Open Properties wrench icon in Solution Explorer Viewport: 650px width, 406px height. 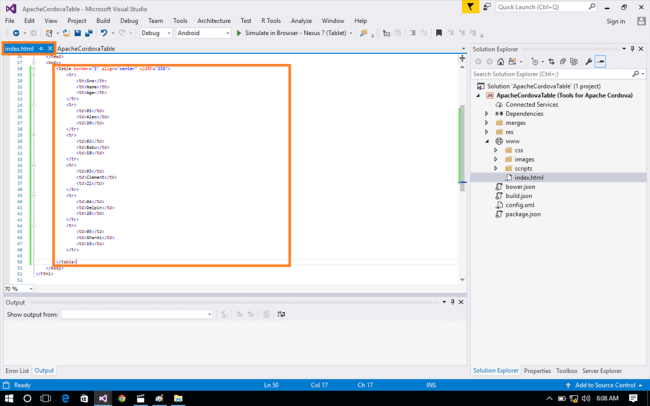(x=589, y=61)
